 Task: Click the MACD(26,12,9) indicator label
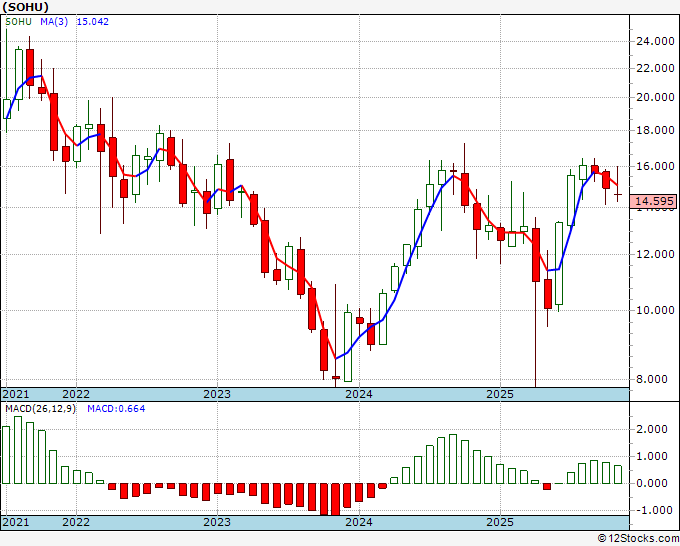tap(40, 409)
